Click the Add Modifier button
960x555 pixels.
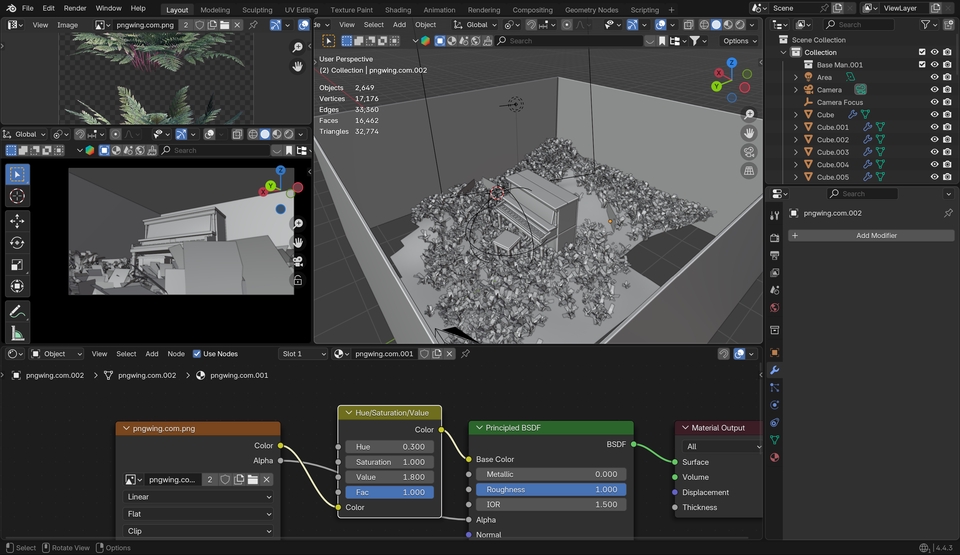[871, 236]
